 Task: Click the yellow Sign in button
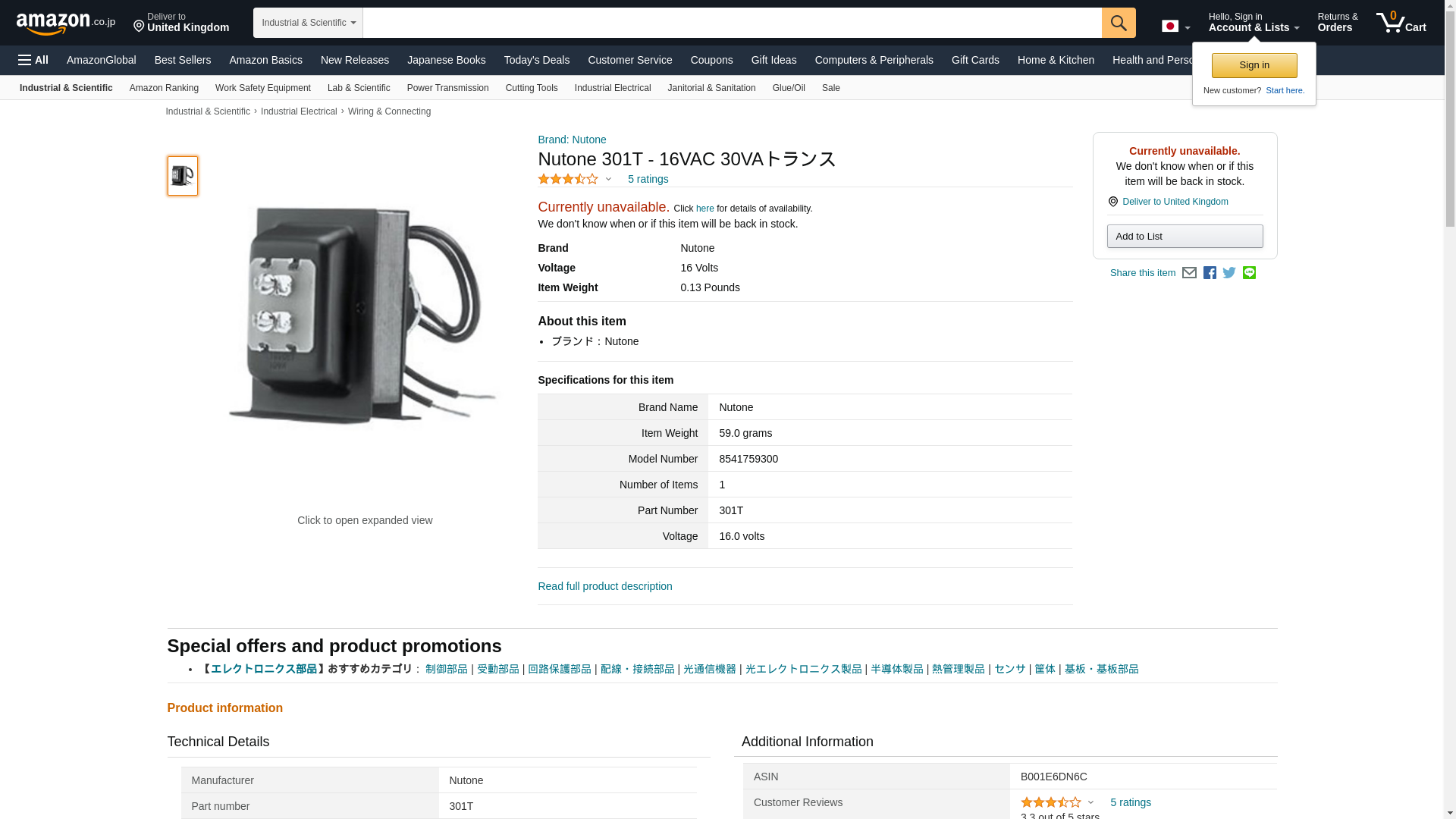[1254, 65]
